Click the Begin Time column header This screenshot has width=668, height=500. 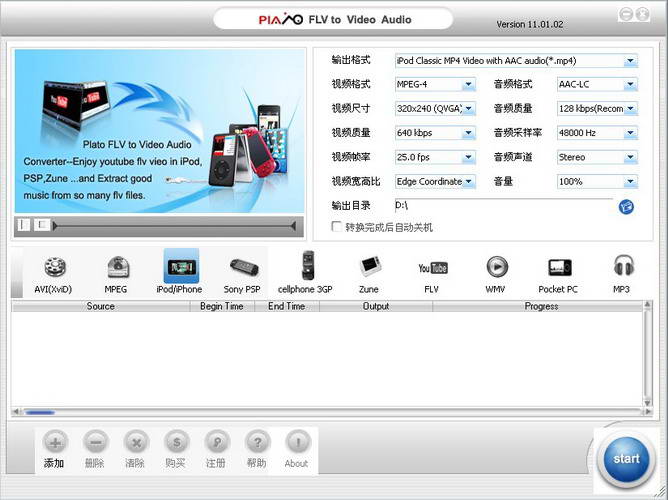pyautogui.click(x=222, y=306)
